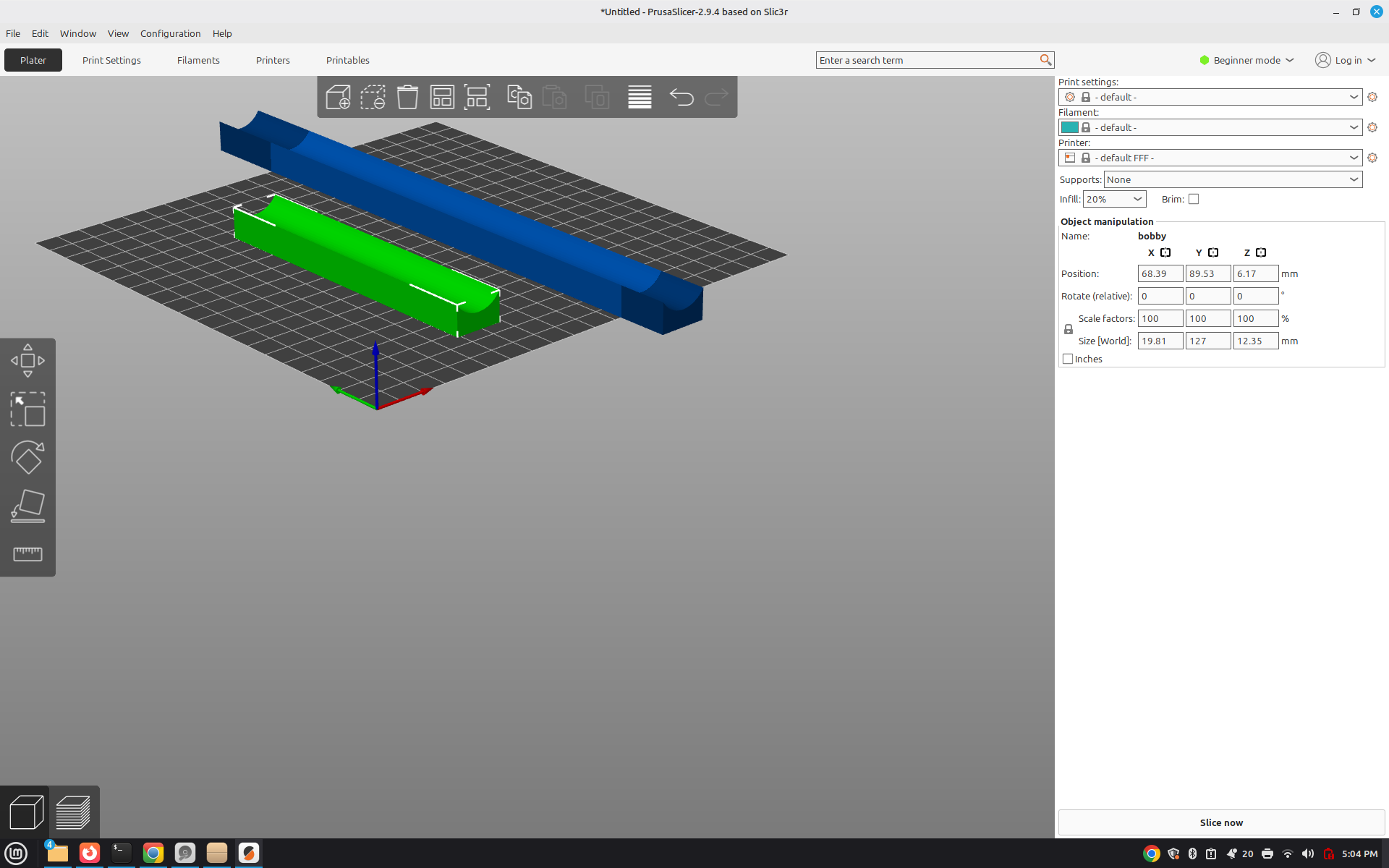Open variable layer height tool
The image size is (1389, 868).
640,97
